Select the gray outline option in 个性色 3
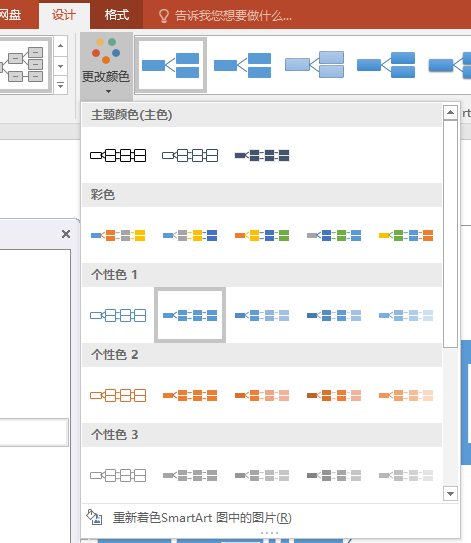 point(118,475)
